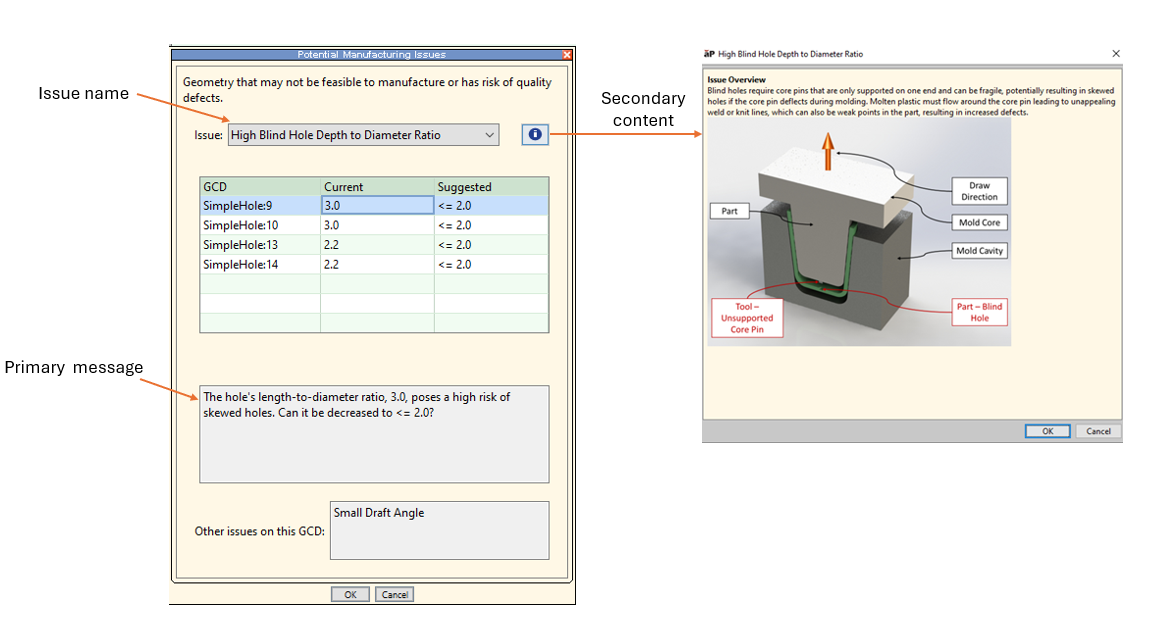Open the Issue dropdown list
This screenshot has width=1170, height=636.
click(489, 135)
